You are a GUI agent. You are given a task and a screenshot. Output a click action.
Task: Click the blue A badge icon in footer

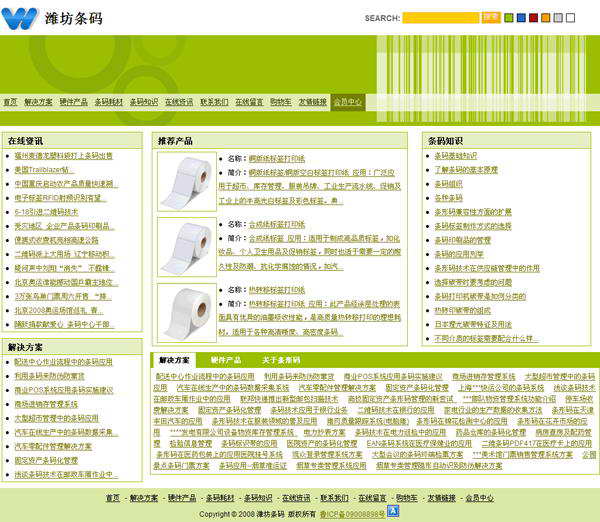tap(393, 511)
